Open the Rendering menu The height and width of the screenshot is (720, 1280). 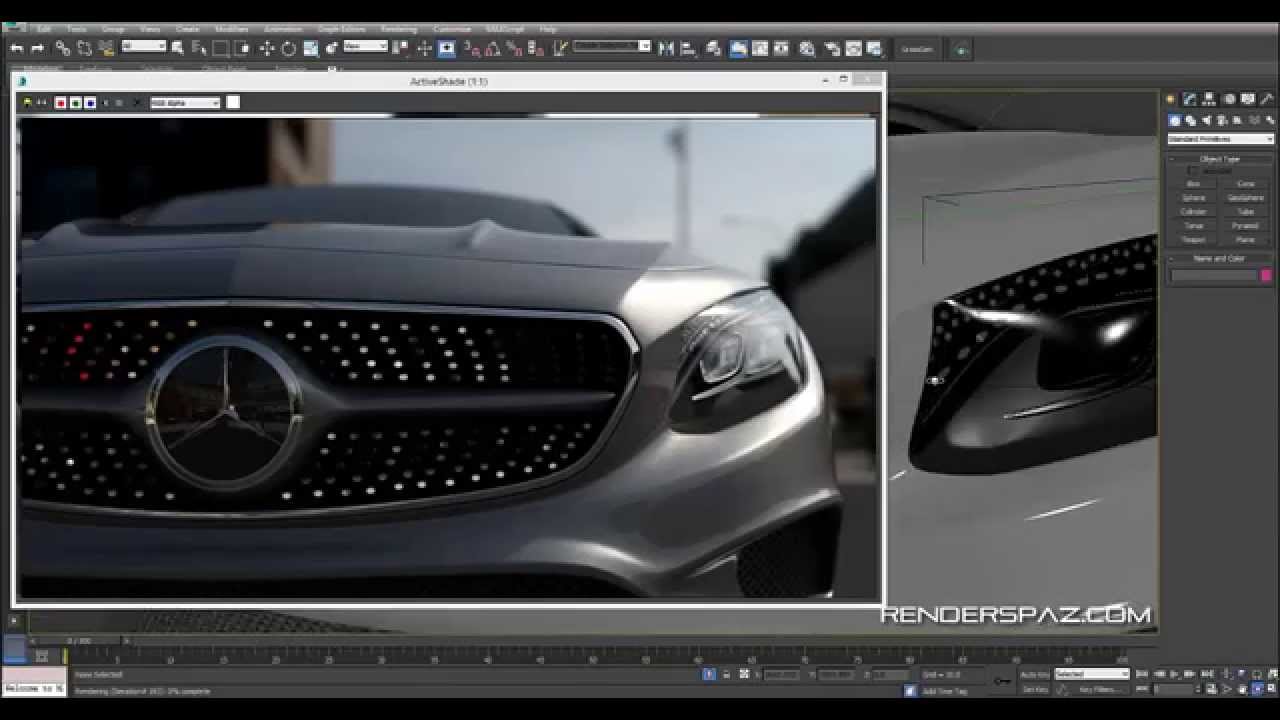tap(399, 29)
